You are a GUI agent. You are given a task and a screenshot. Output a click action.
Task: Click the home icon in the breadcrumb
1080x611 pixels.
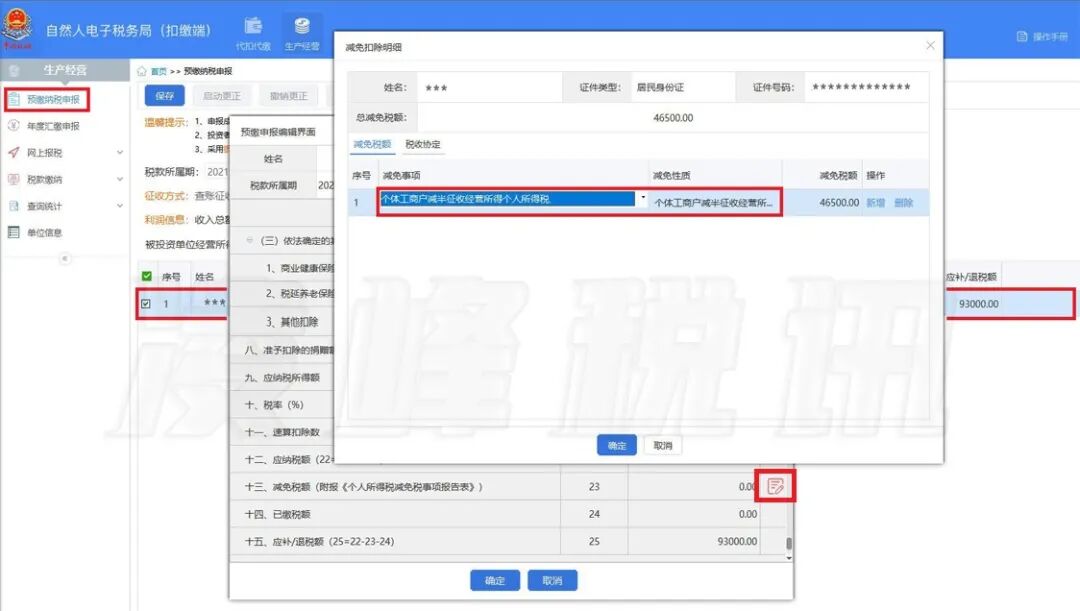point(142,71)
